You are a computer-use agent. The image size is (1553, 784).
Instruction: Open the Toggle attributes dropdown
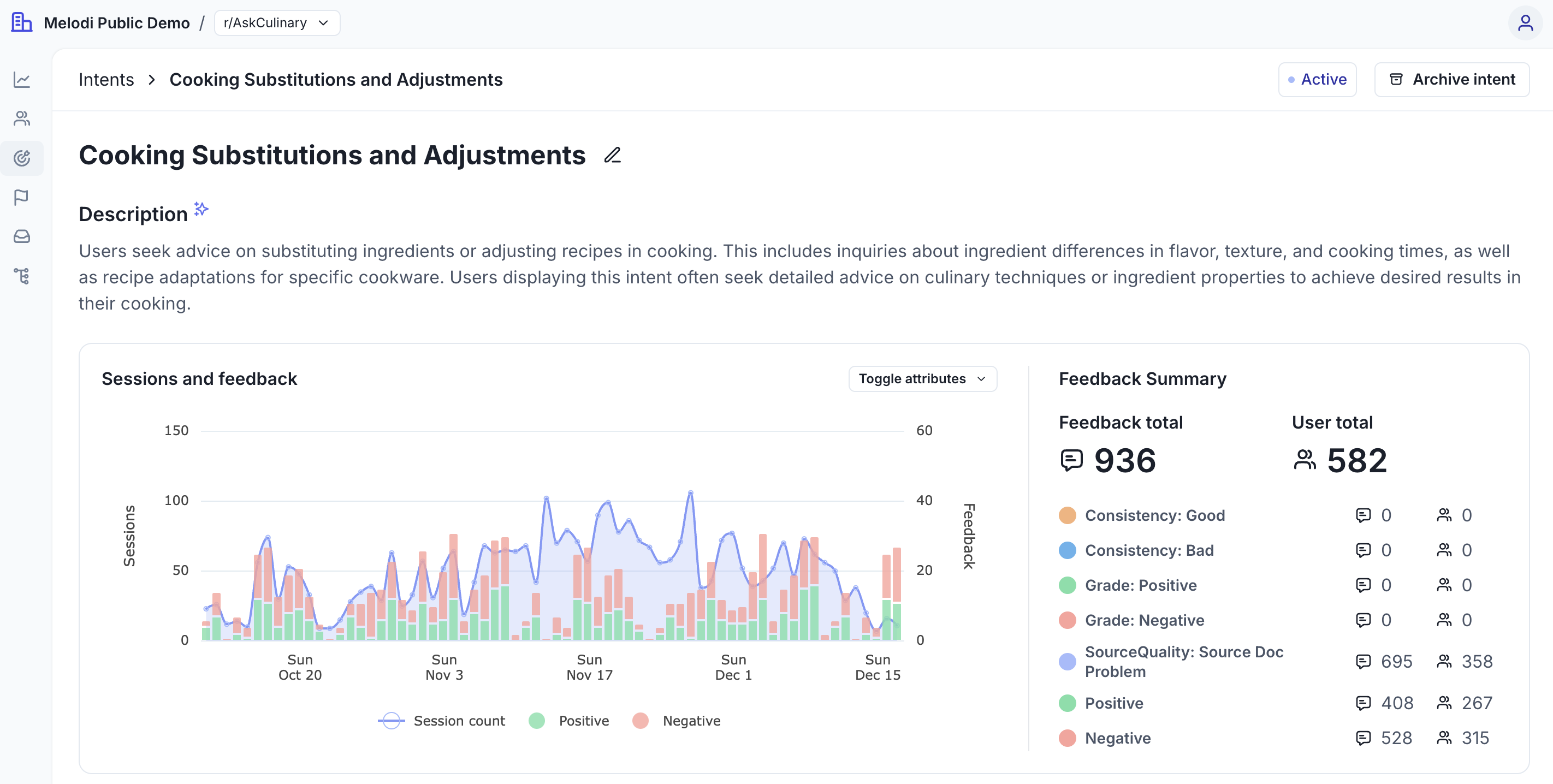point(922,378)
